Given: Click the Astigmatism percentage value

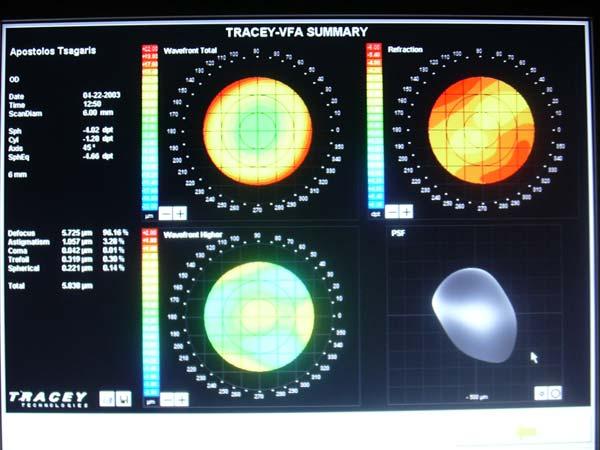Looking at the screenshot, I should [x=113, y=241].
